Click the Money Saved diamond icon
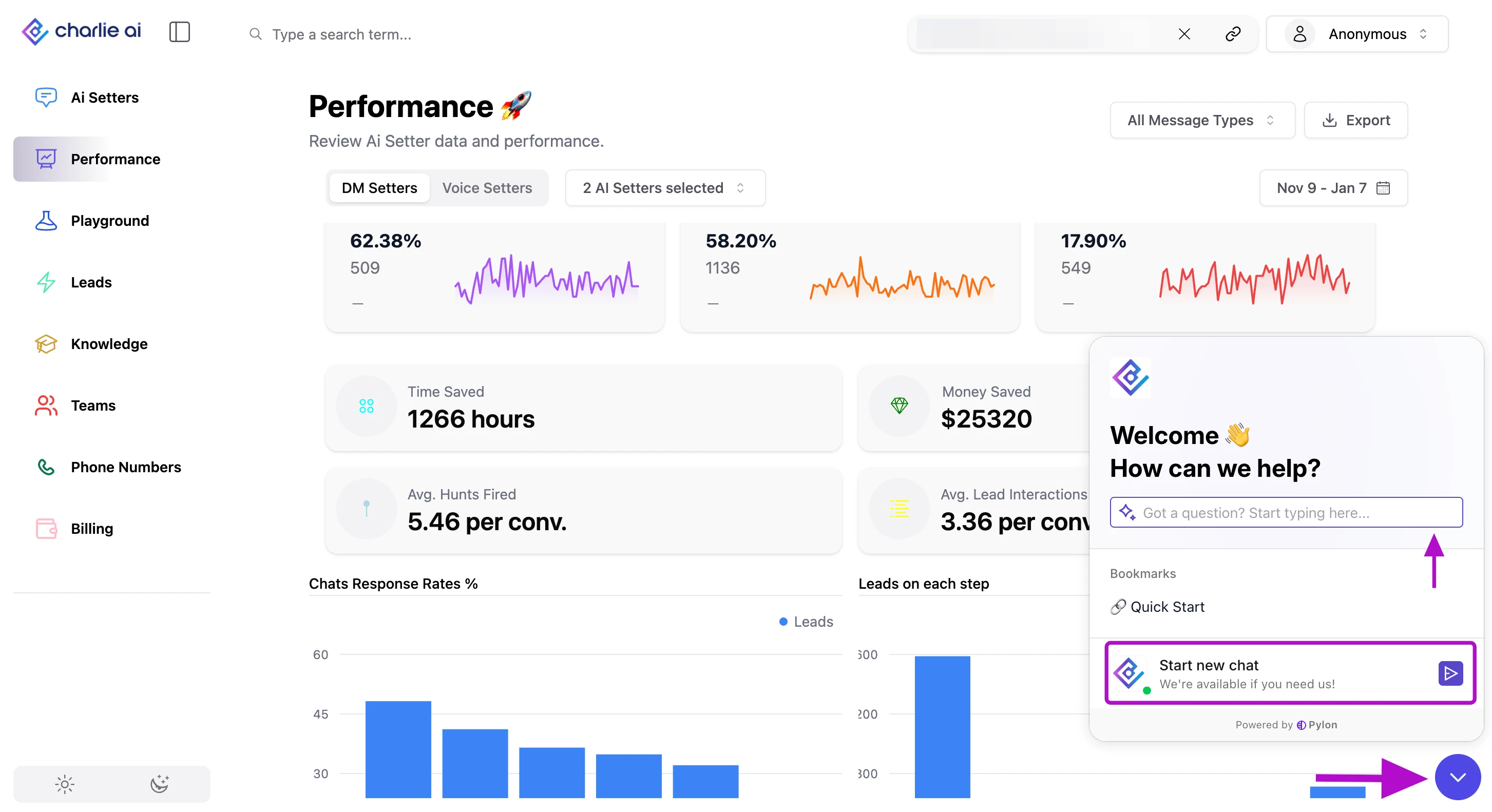 tap(899, 406)
